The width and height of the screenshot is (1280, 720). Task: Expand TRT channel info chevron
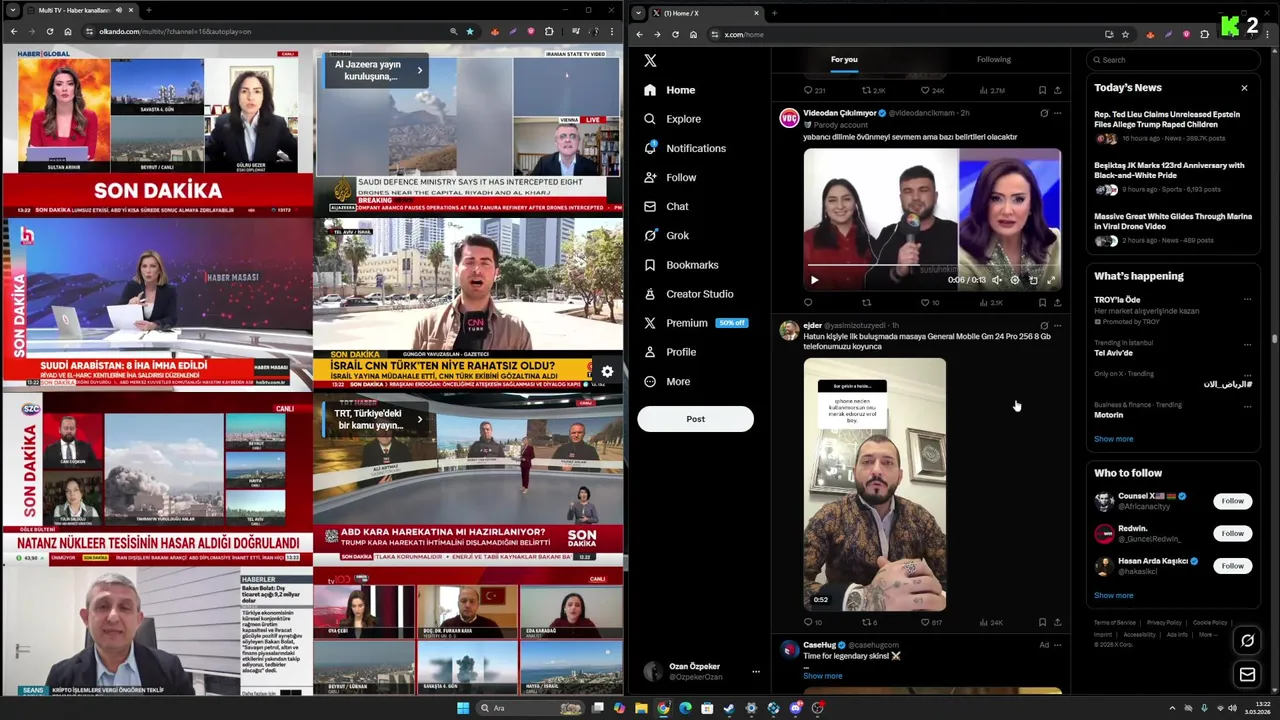419,419
